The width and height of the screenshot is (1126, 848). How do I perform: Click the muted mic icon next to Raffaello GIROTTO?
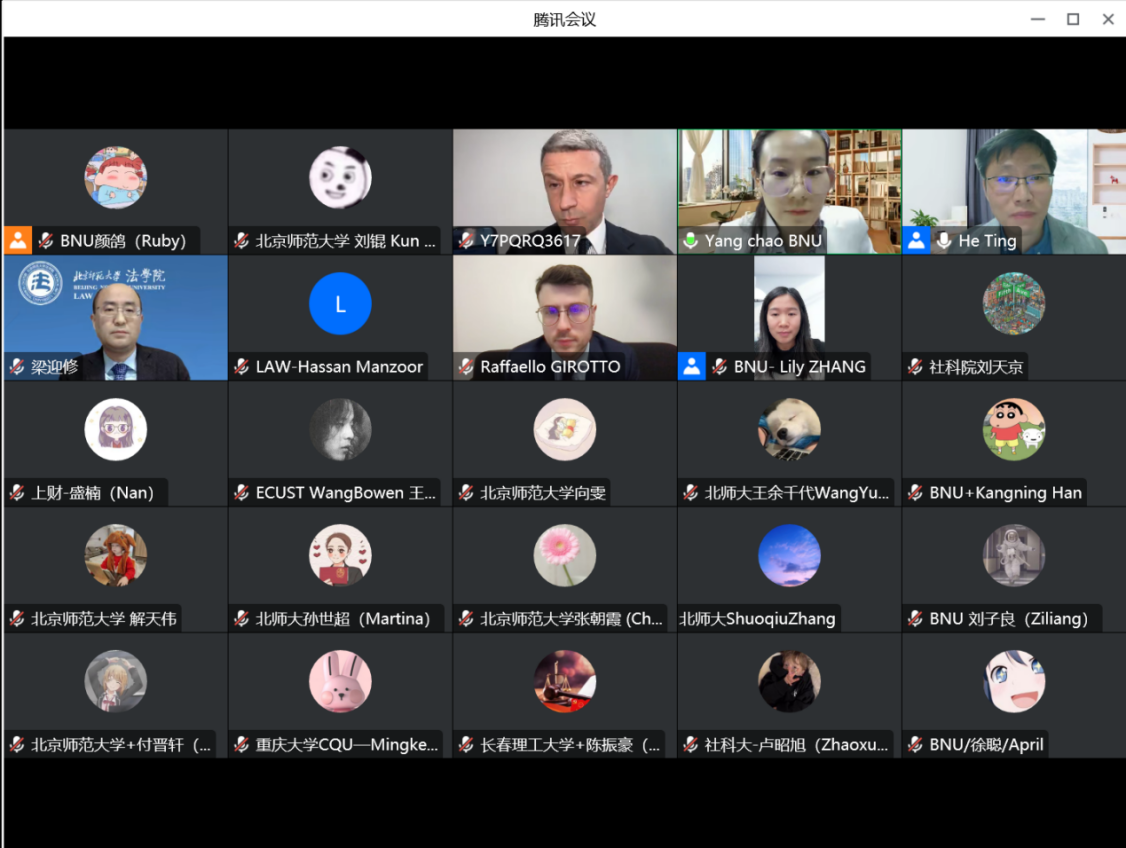tap(466, 367)
